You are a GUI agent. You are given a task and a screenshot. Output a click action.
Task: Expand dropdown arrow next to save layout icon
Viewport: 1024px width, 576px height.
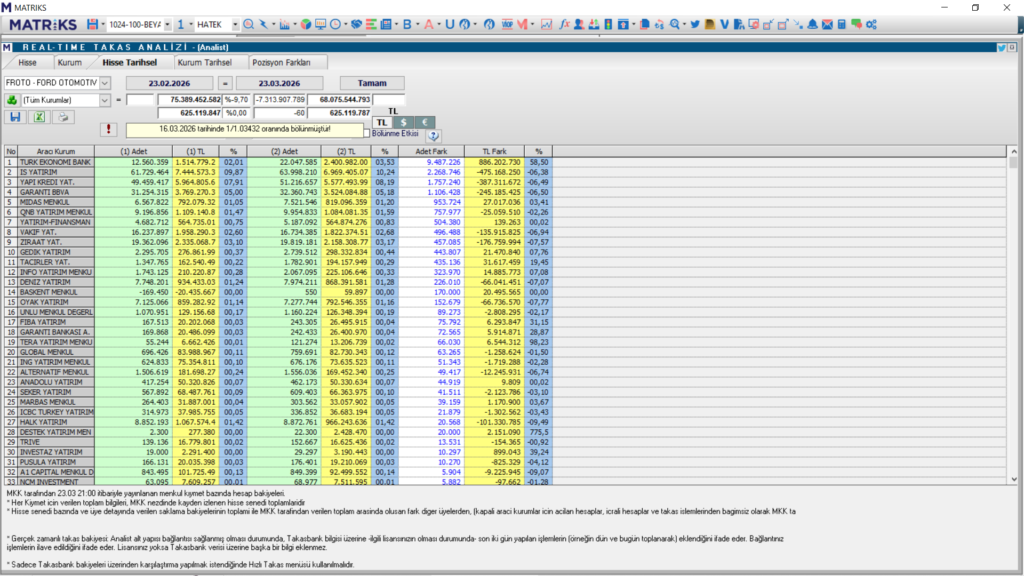pos(103,24)
